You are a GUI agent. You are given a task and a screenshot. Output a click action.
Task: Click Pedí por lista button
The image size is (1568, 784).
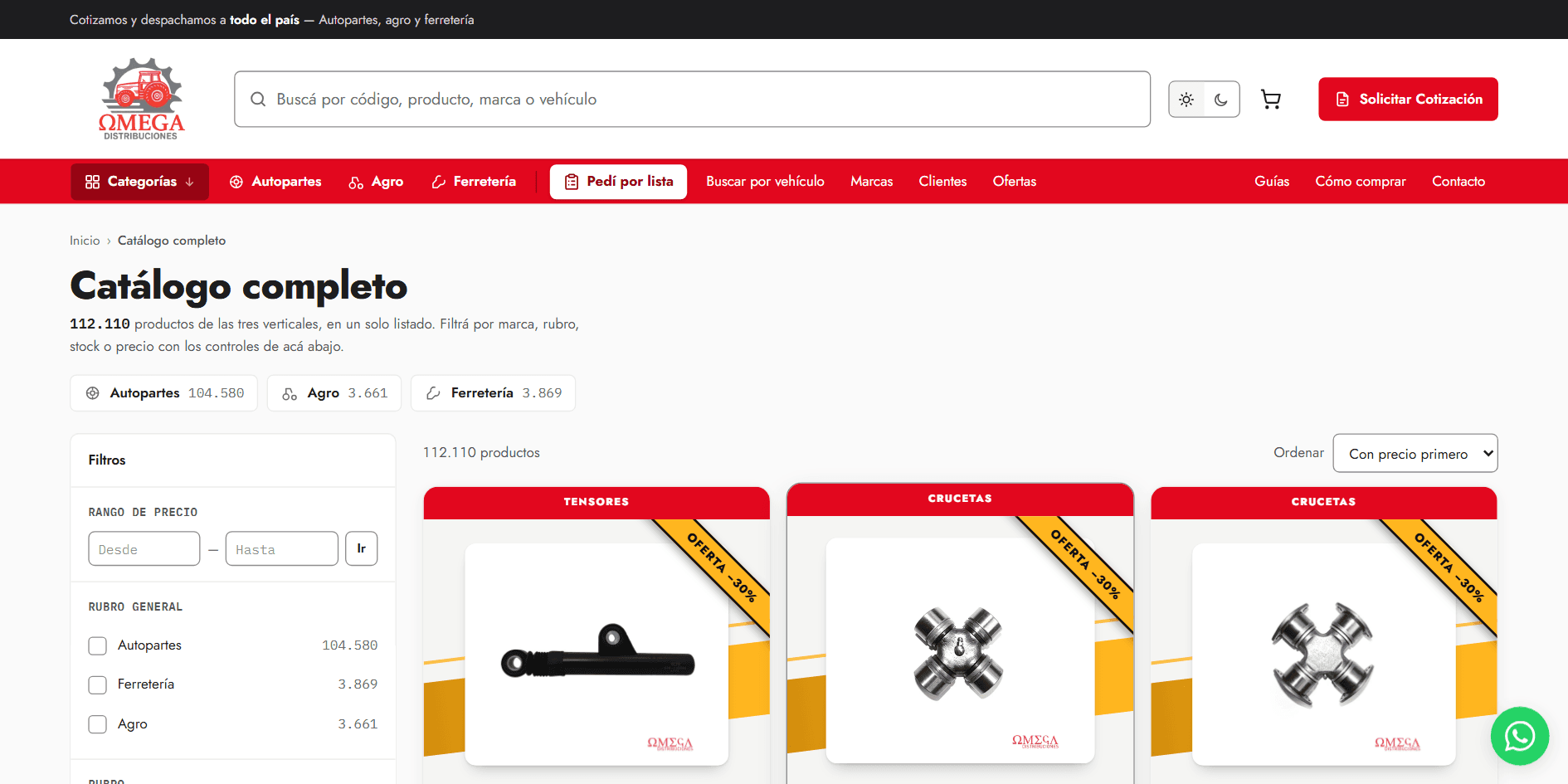point(618,181)
